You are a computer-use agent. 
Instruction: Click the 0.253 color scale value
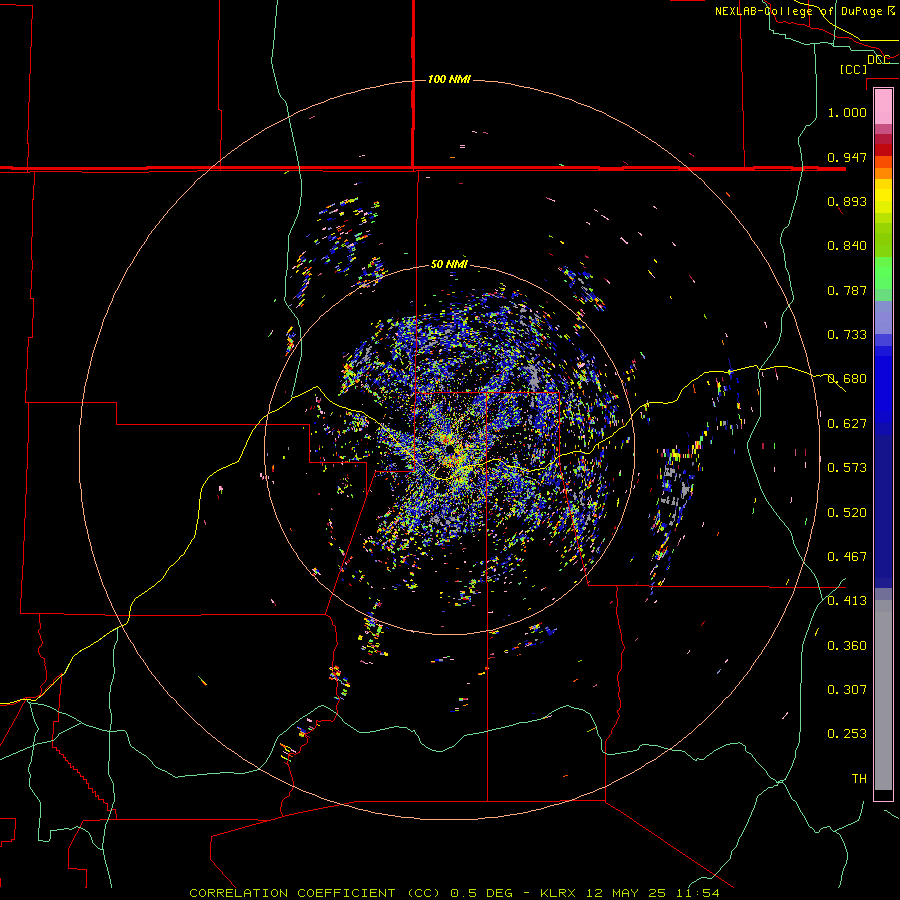coord(847,734)
